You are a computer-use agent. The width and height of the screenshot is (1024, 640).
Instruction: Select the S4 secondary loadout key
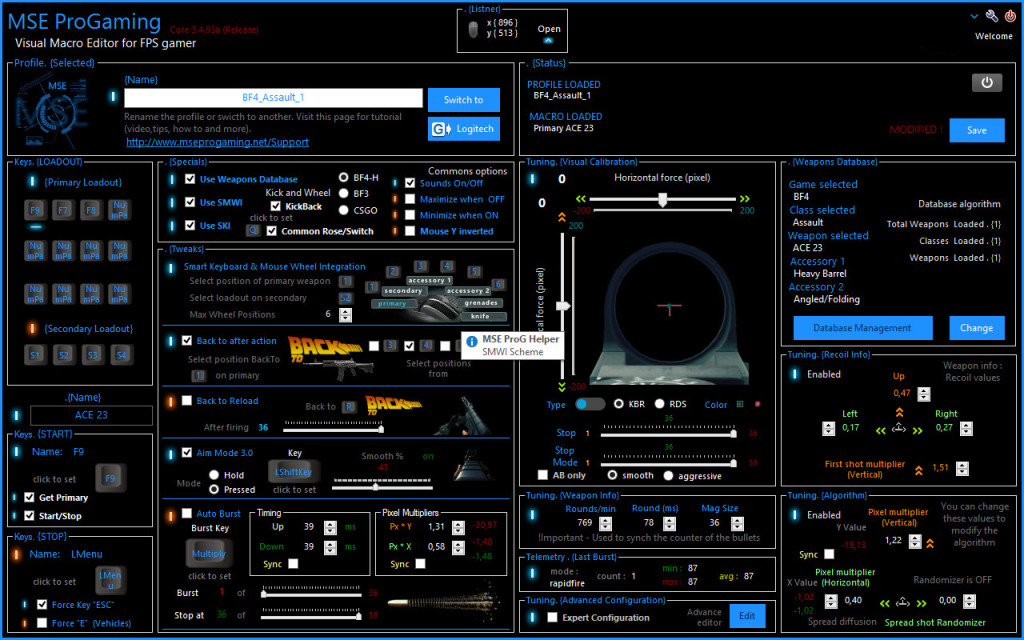[121, 355]
